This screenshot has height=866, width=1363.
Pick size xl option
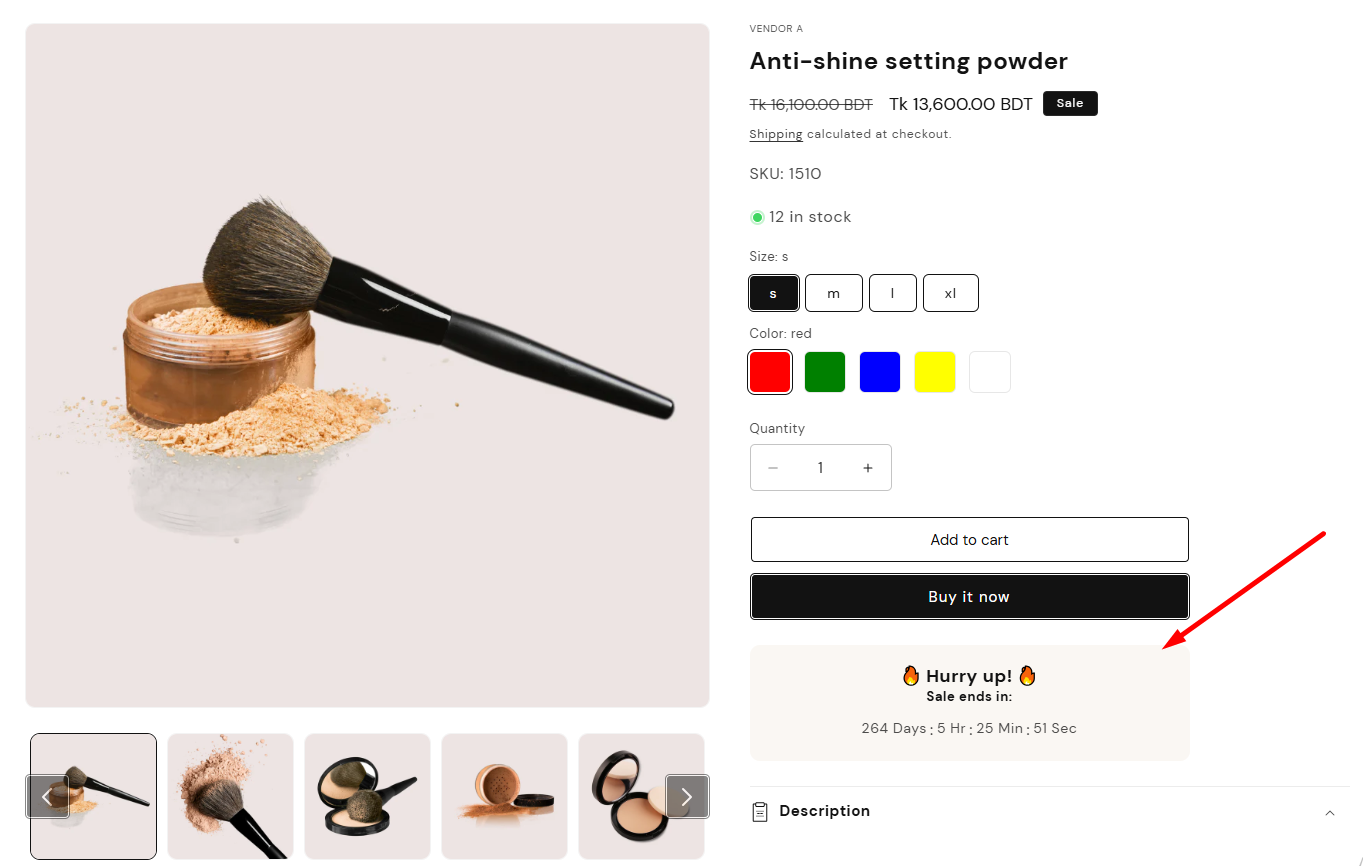pyautogui.click(x=951, y=293)
